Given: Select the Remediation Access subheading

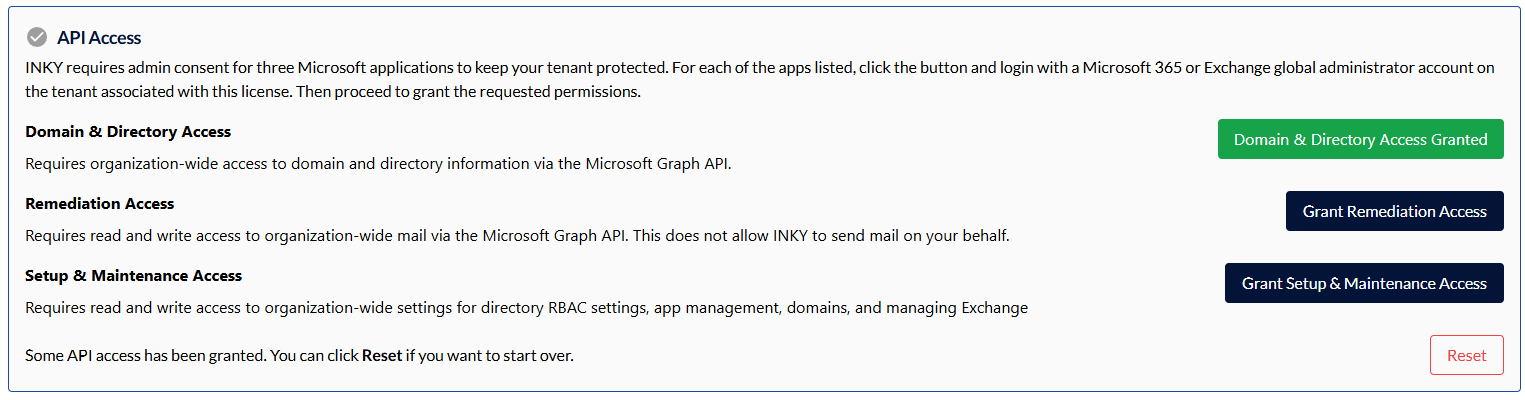Looking at the screenshot, I should (100, 204).
